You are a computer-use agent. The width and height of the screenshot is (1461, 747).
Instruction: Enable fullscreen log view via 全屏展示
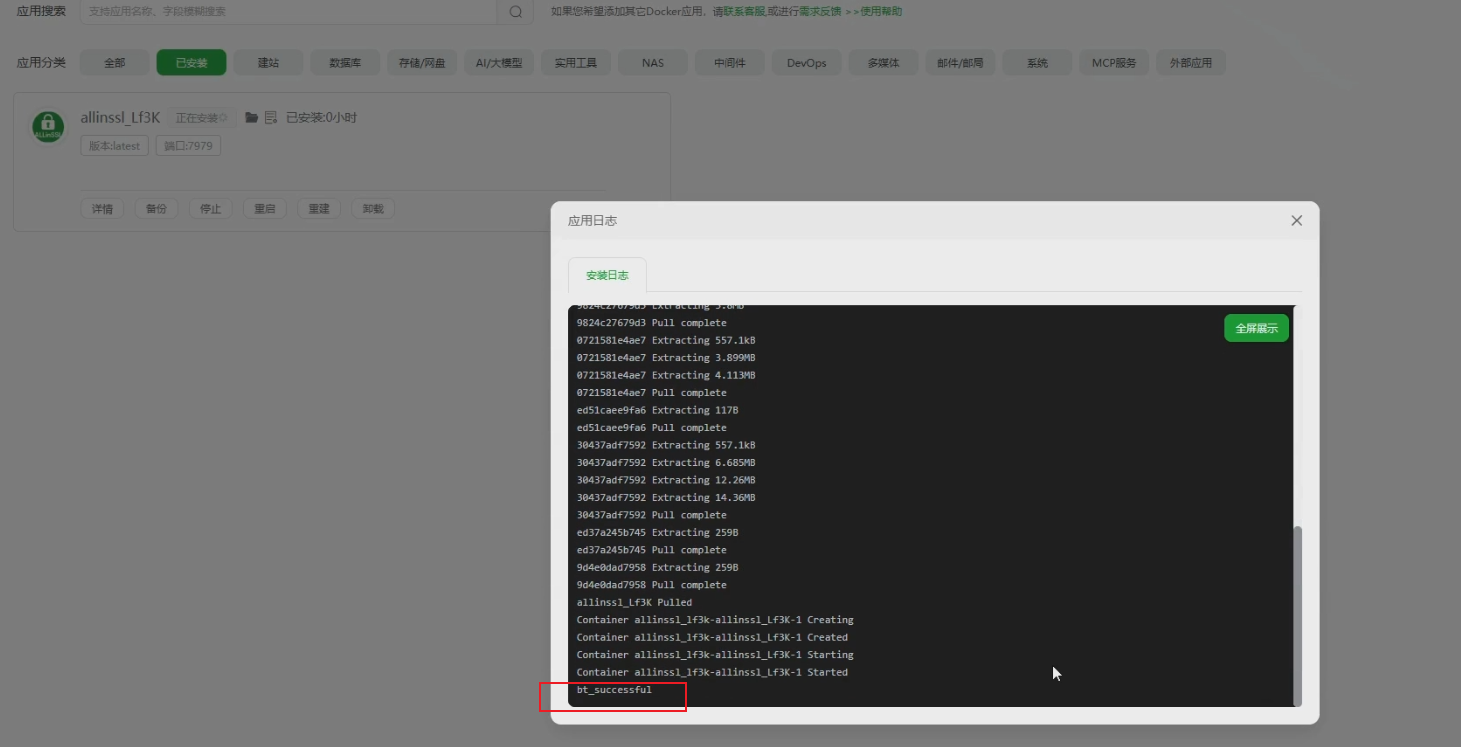[1256, 327]
